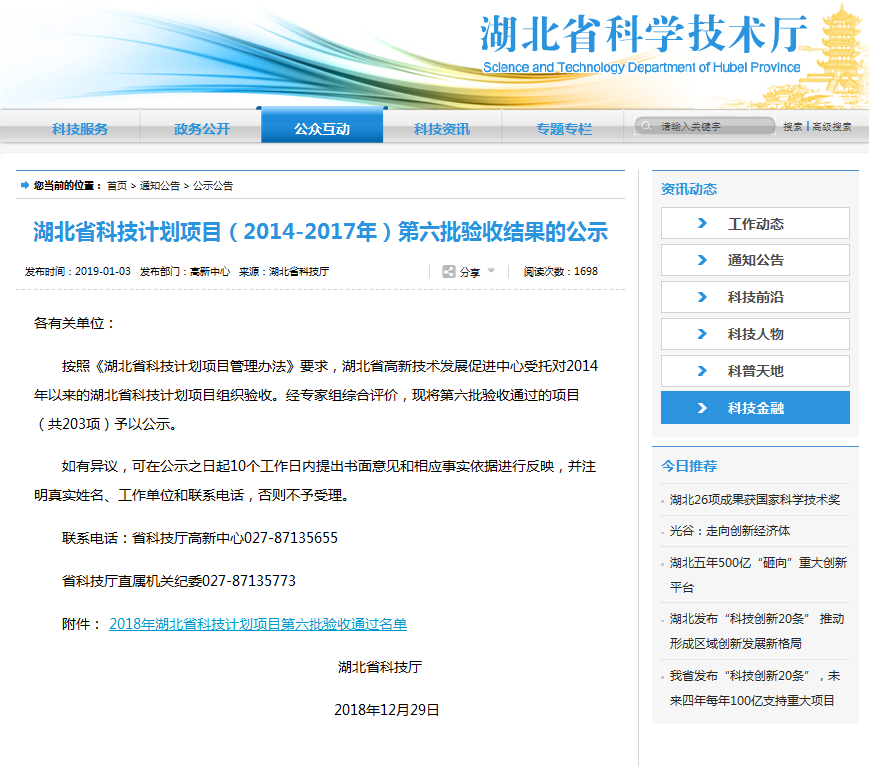Type in the keyword search field
This screenshot has height=766, width=869.
[712, 127]
